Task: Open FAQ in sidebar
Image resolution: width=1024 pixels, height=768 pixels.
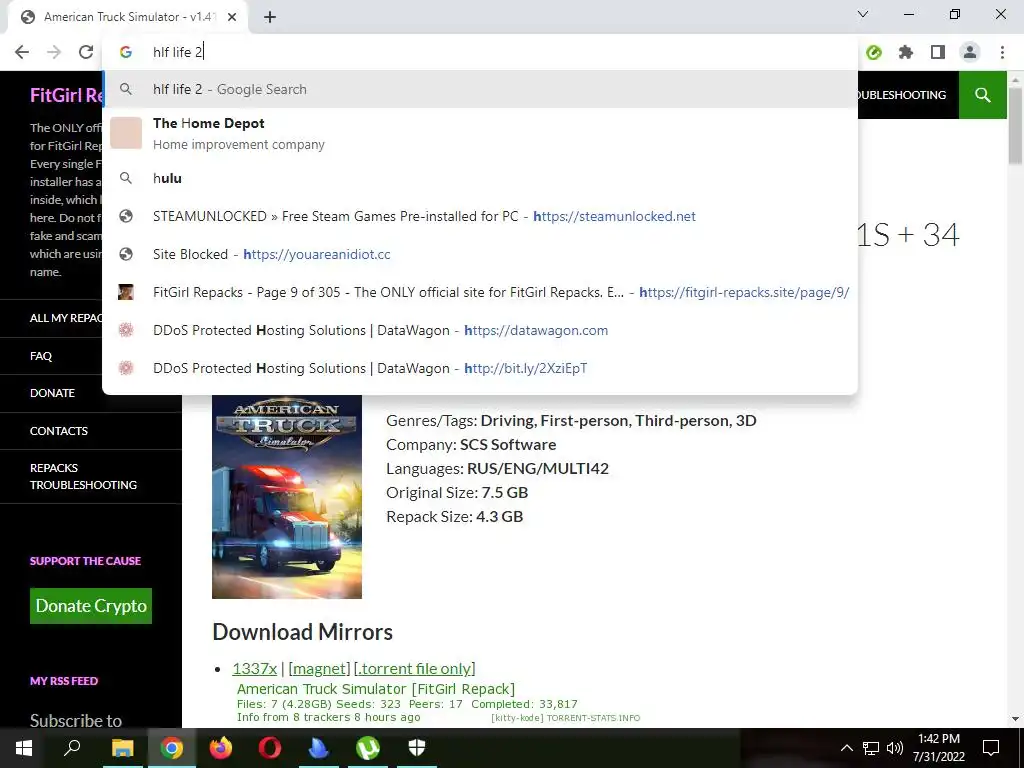Action: [x=40, y=356]
